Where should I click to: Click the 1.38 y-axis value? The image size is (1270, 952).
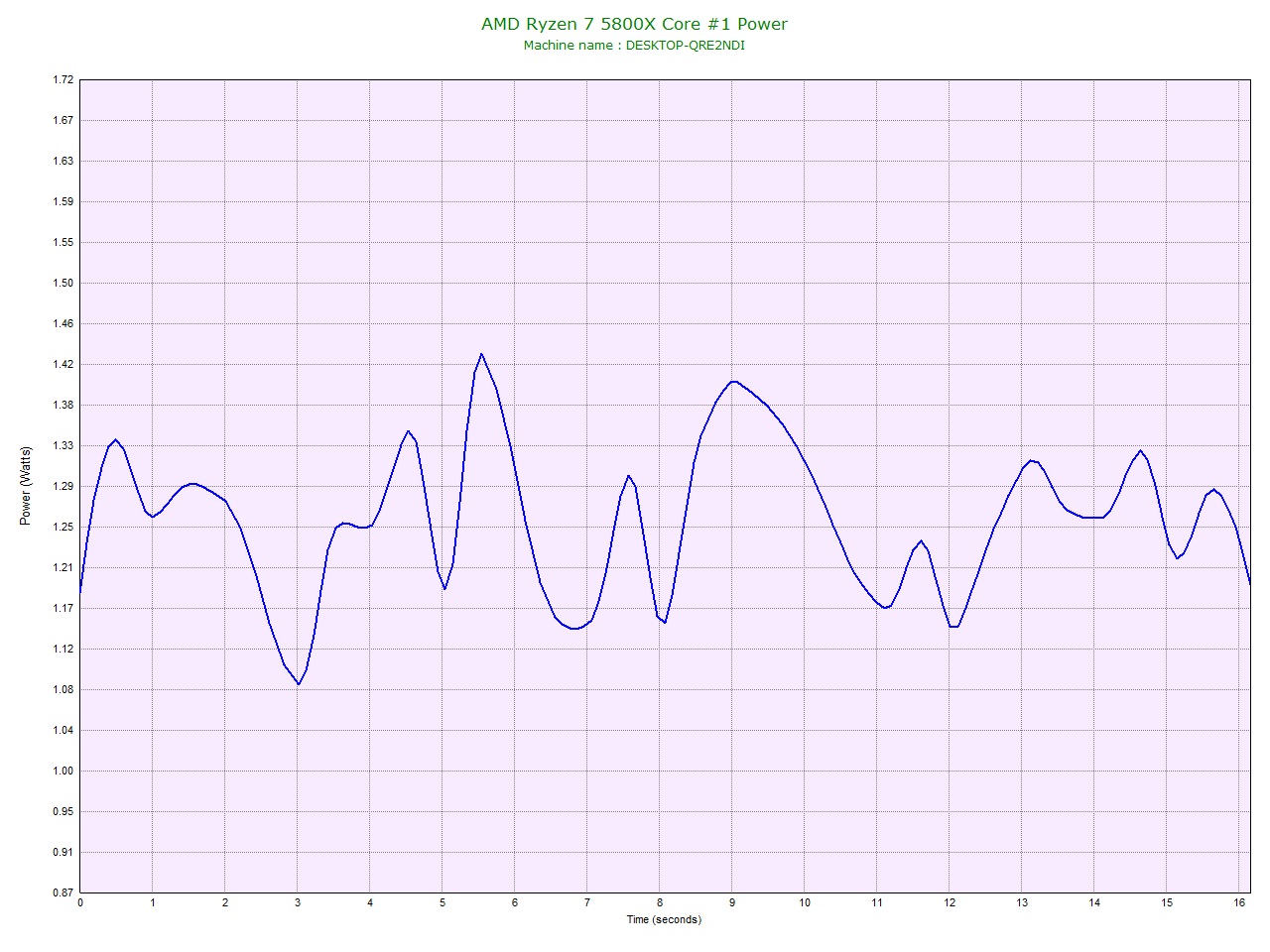click(63, 406)
